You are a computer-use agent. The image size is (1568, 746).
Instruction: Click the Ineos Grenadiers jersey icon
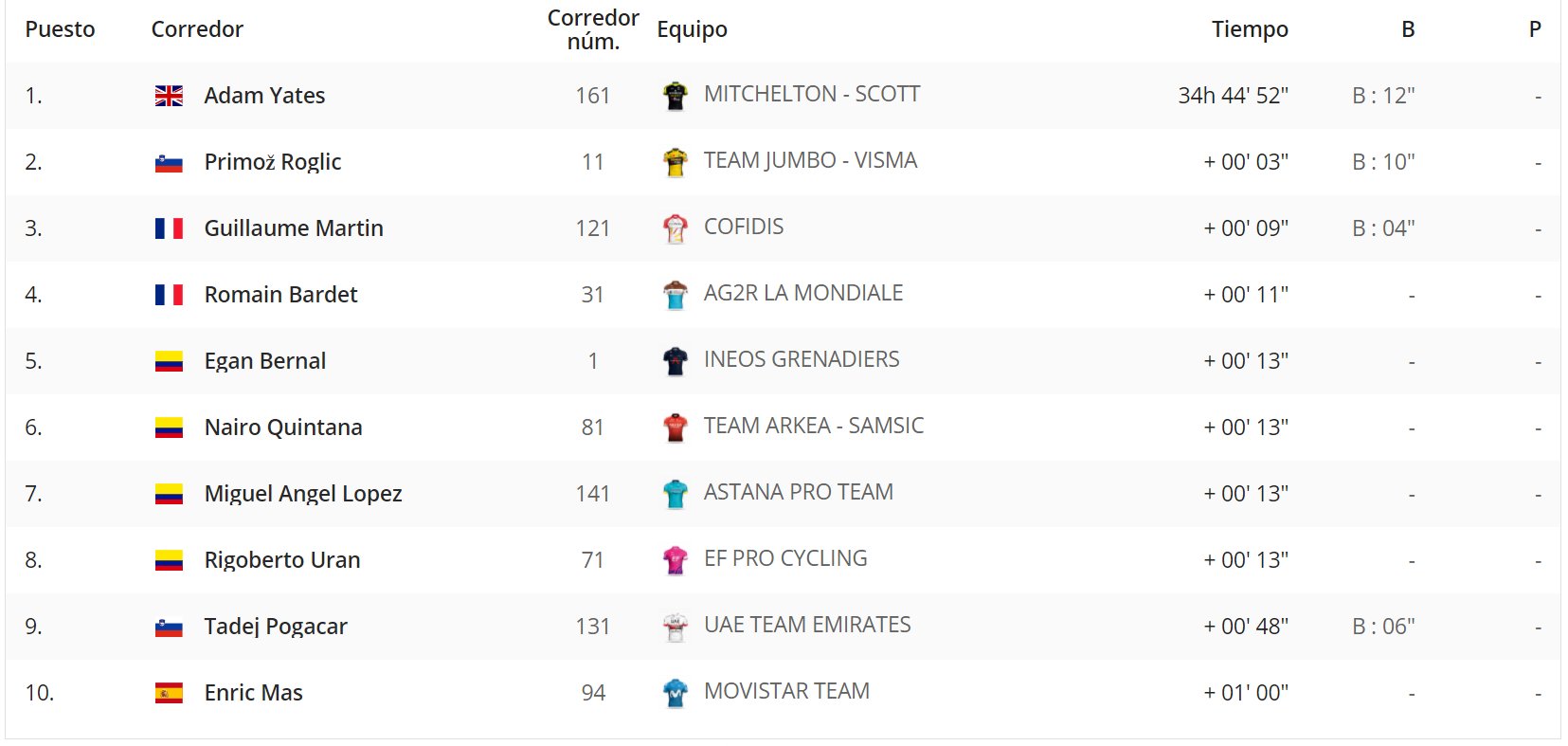click(x=675, y=361)
